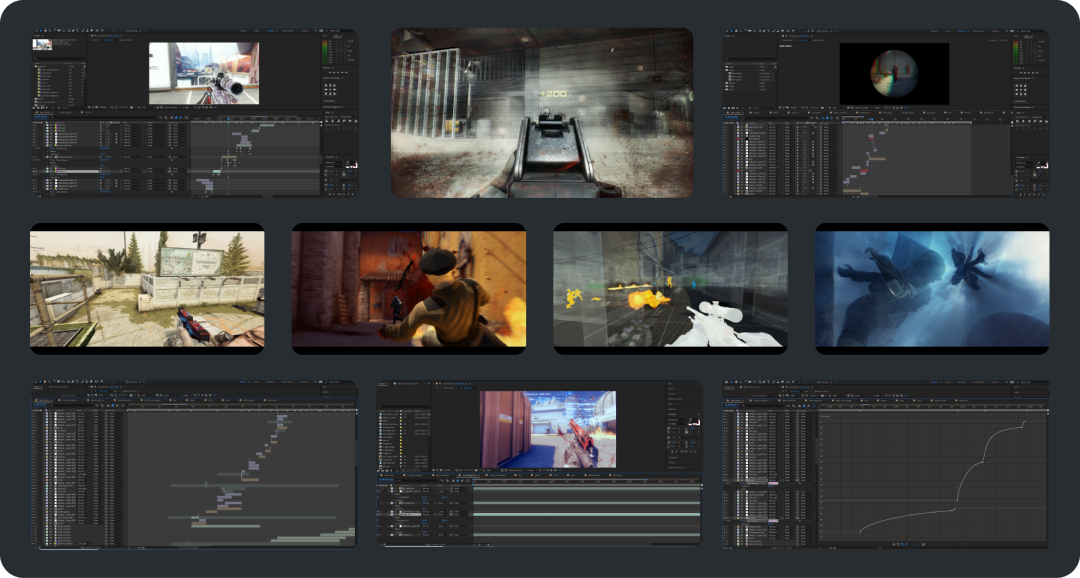Image resolution: width=1080 pixels, height=578 pixels.
Task: Open the iron-sight rifle image showing +200
Action: [542, 113]
